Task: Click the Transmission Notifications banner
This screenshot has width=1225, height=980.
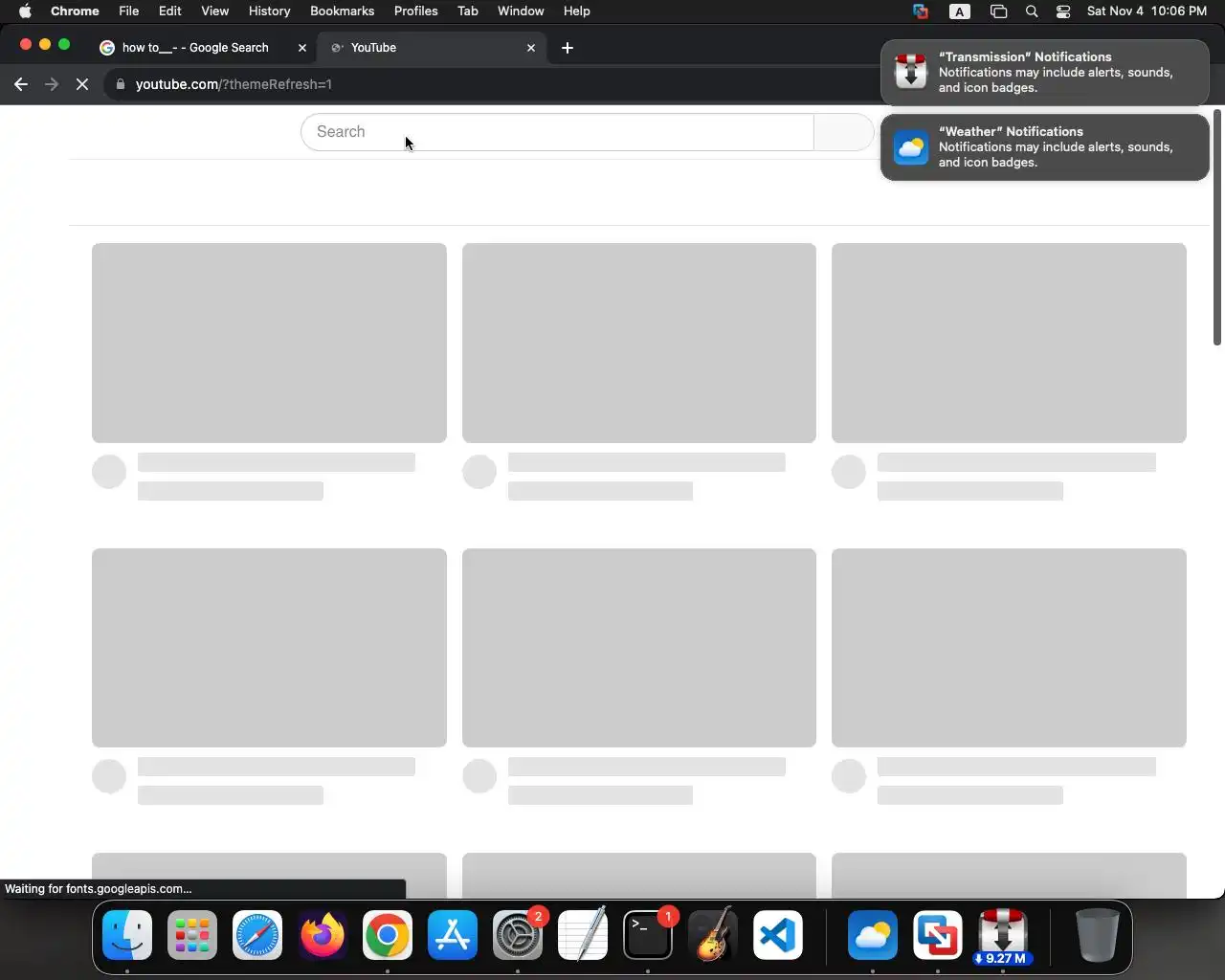Action: 1045,73
